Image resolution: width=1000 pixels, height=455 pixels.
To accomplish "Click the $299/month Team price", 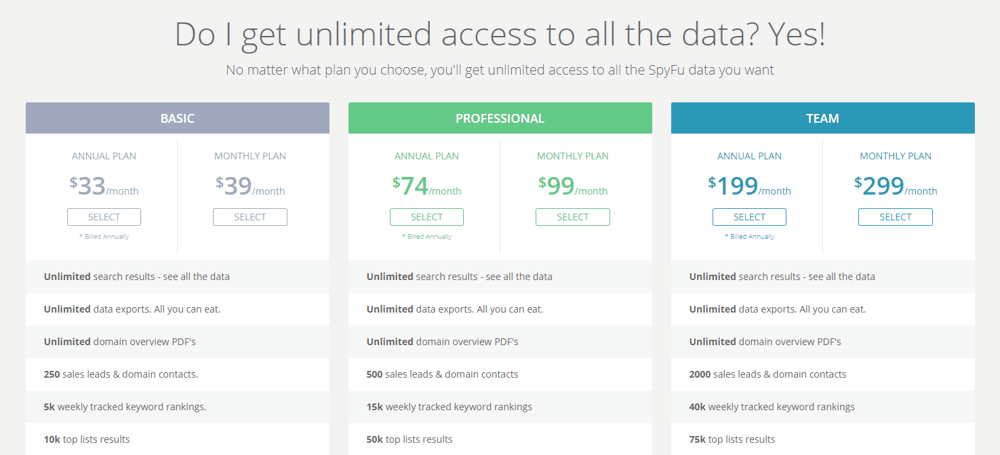I will click(x=895, y=186).
